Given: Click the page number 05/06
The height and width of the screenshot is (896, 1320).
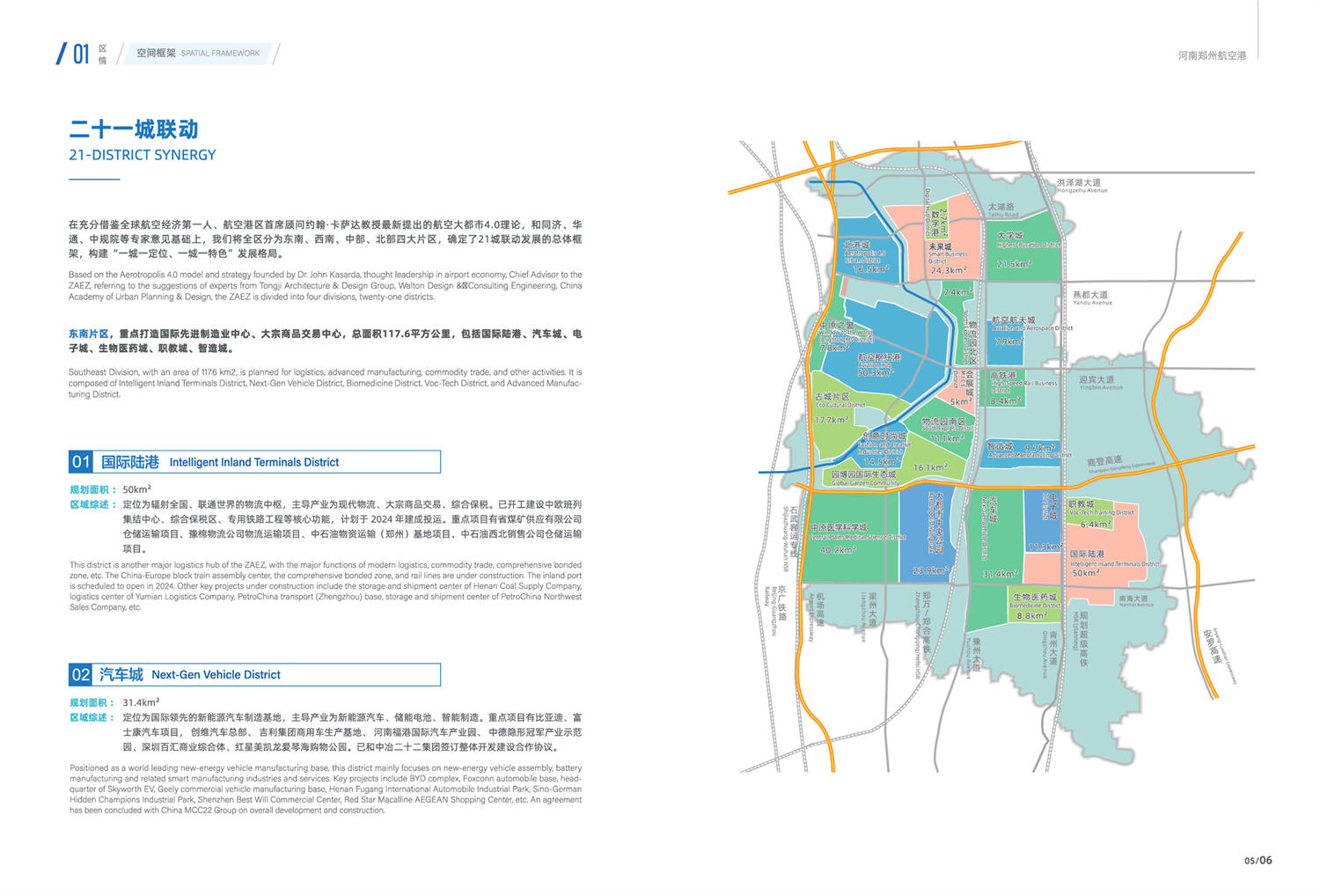Looking at the screenshot, I should pyautogui.click(x=1258, y=860).
